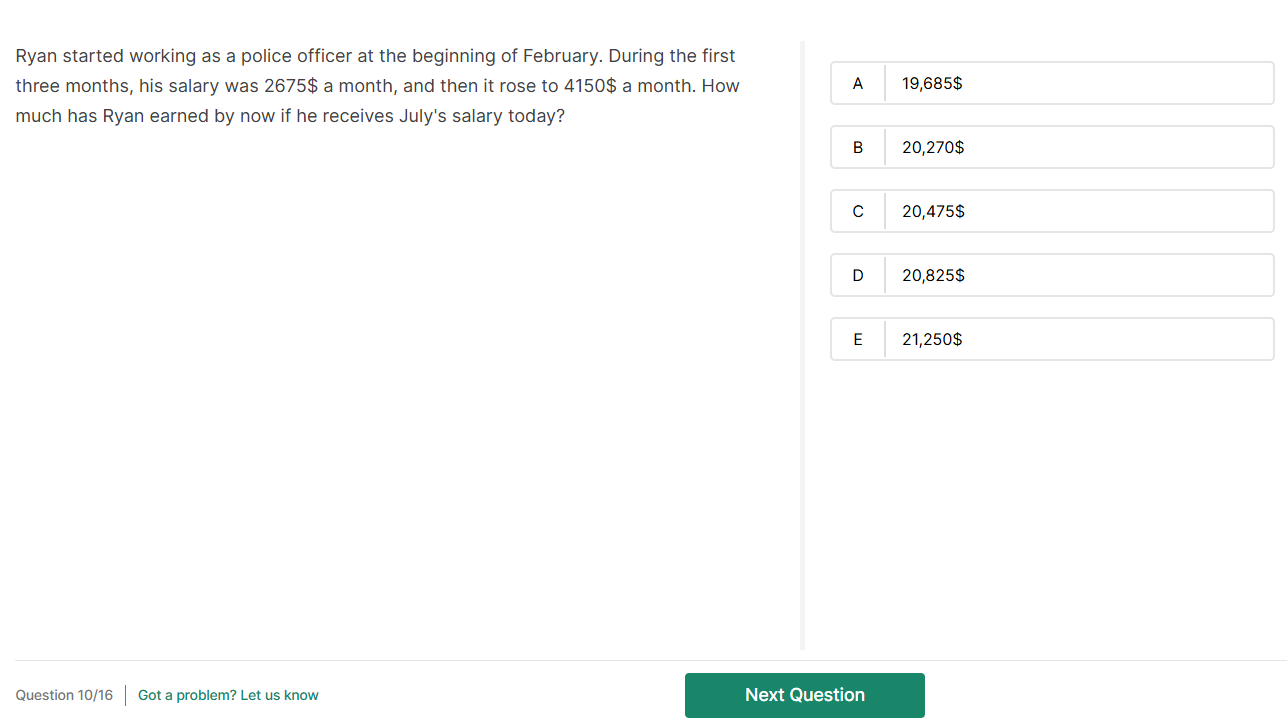This screenshot has height=725, width=1287.
Task: Click the 2675$ salary figure in the question
Action: pos(291,86)
